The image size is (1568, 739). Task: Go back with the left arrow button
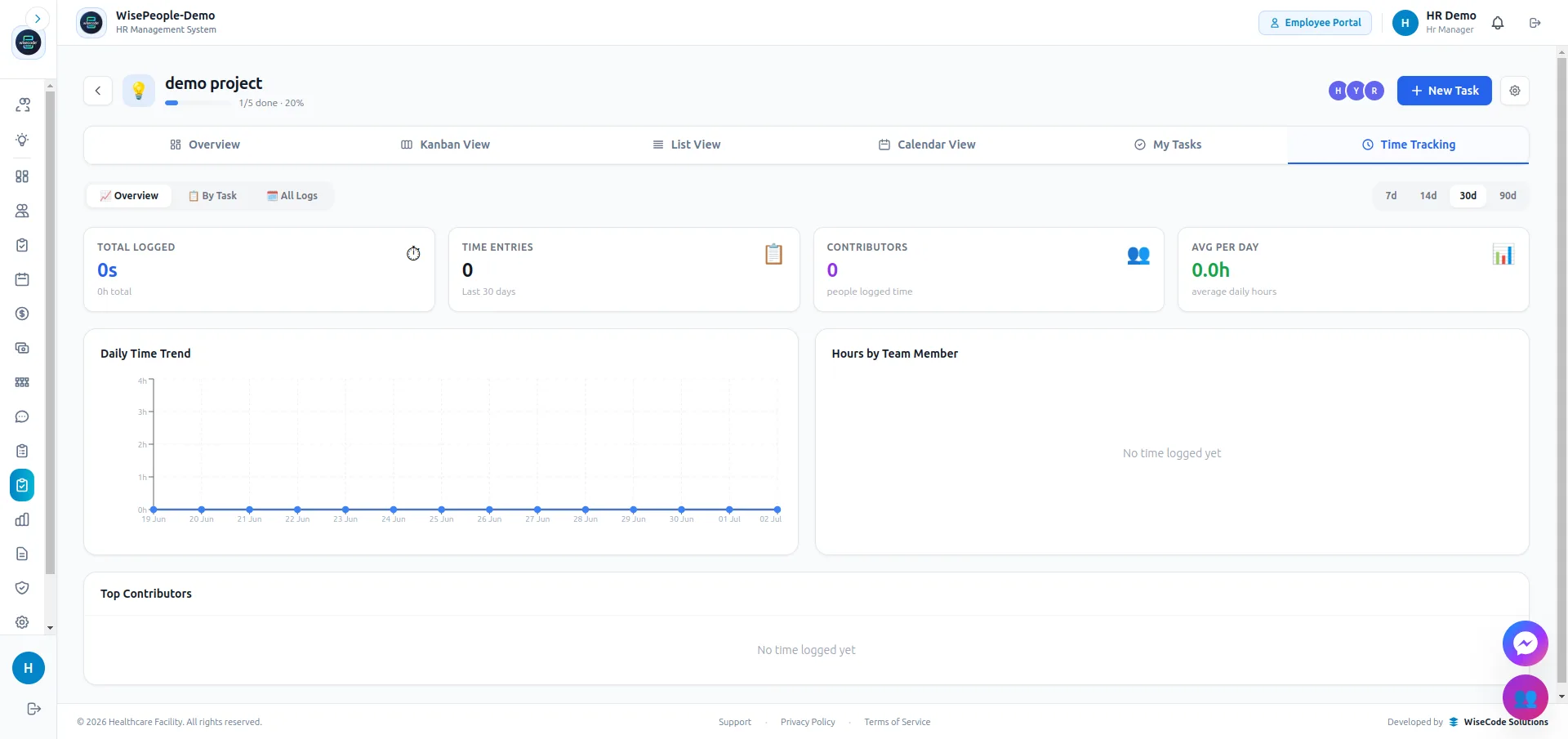[98, 91]
